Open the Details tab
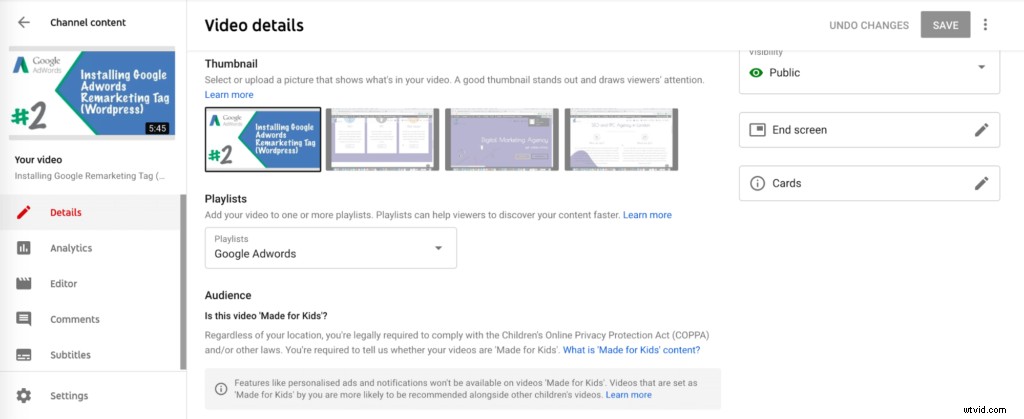This screenshot has height=419, width=1024. [x=90, y=212]
